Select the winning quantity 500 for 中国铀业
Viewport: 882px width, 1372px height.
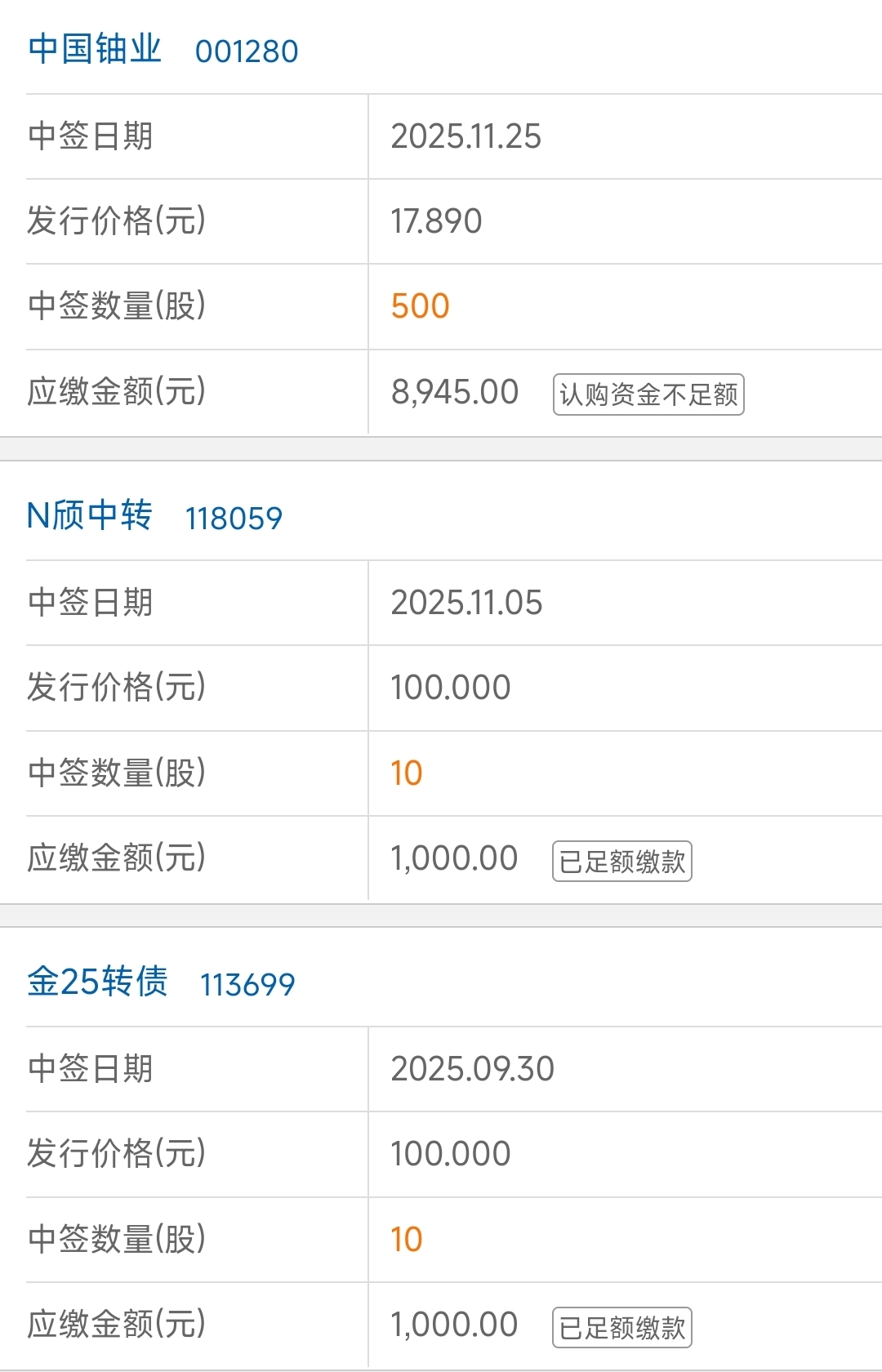(x=421, y=306)
